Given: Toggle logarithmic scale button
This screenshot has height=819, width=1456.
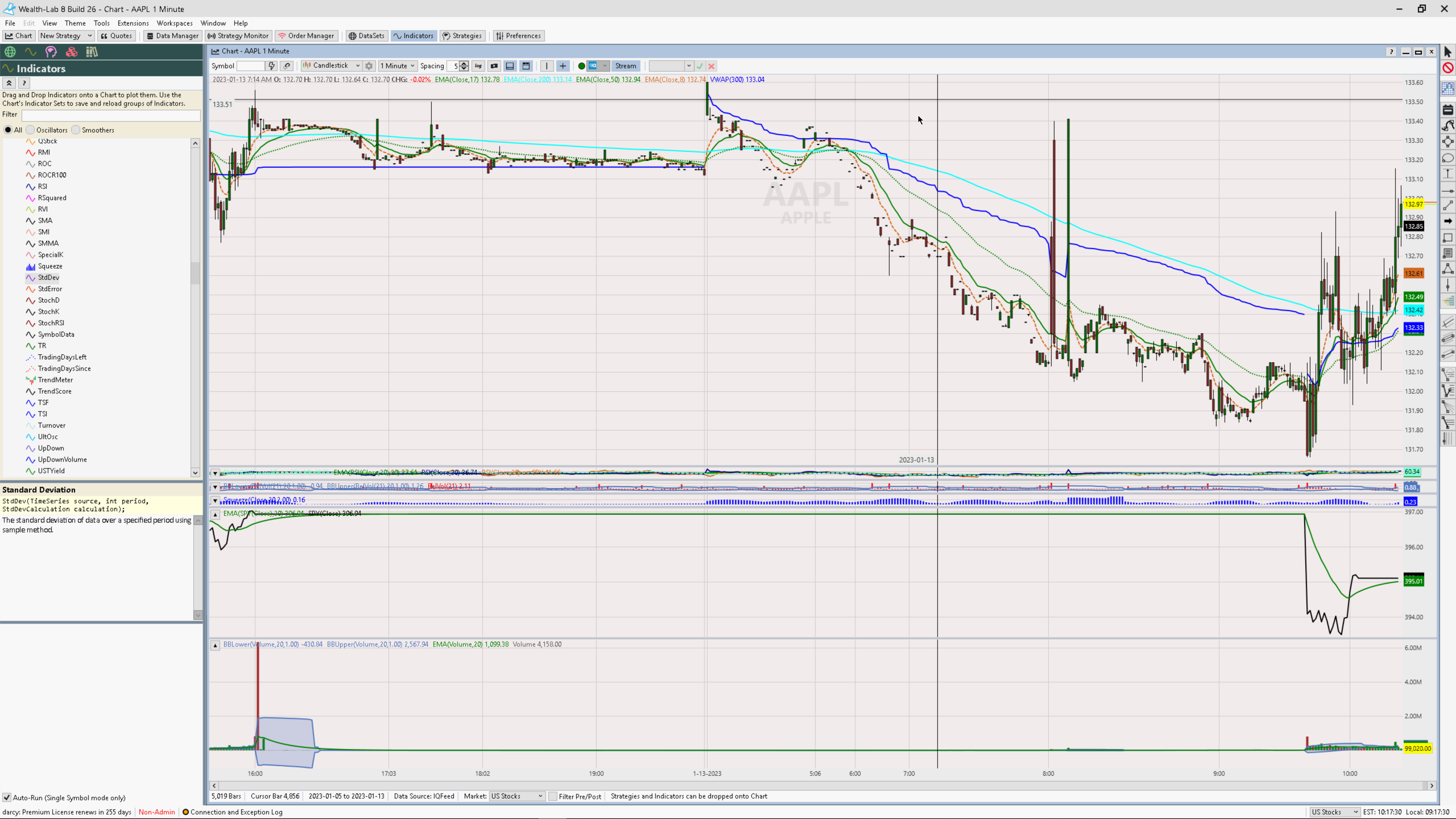Looking at the screenshot, I should point(478,66).
